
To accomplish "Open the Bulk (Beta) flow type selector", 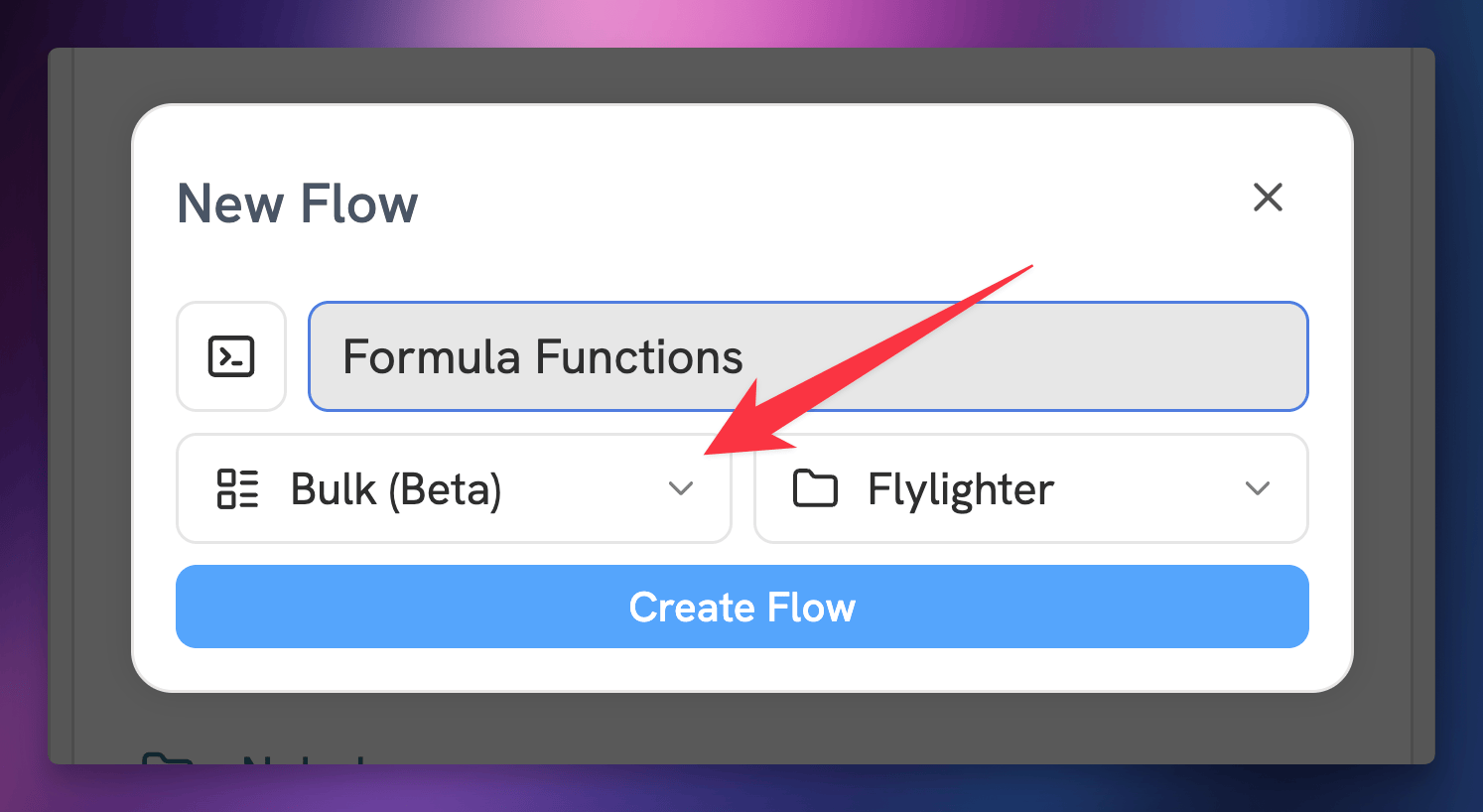I will coord(397,488).
